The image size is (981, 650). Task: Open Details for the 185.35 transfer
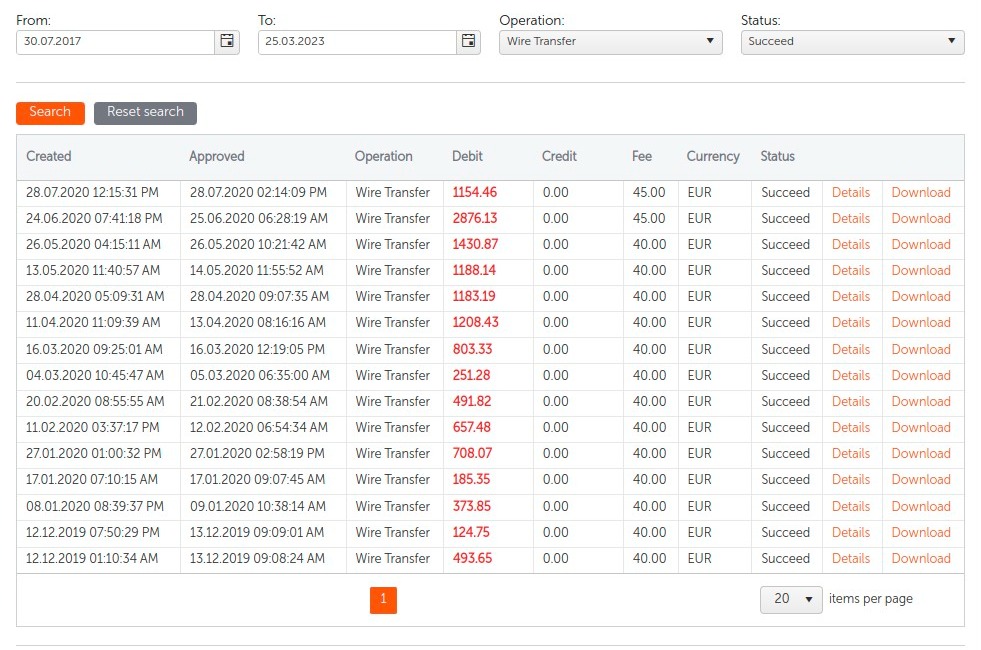click(850, 480)
